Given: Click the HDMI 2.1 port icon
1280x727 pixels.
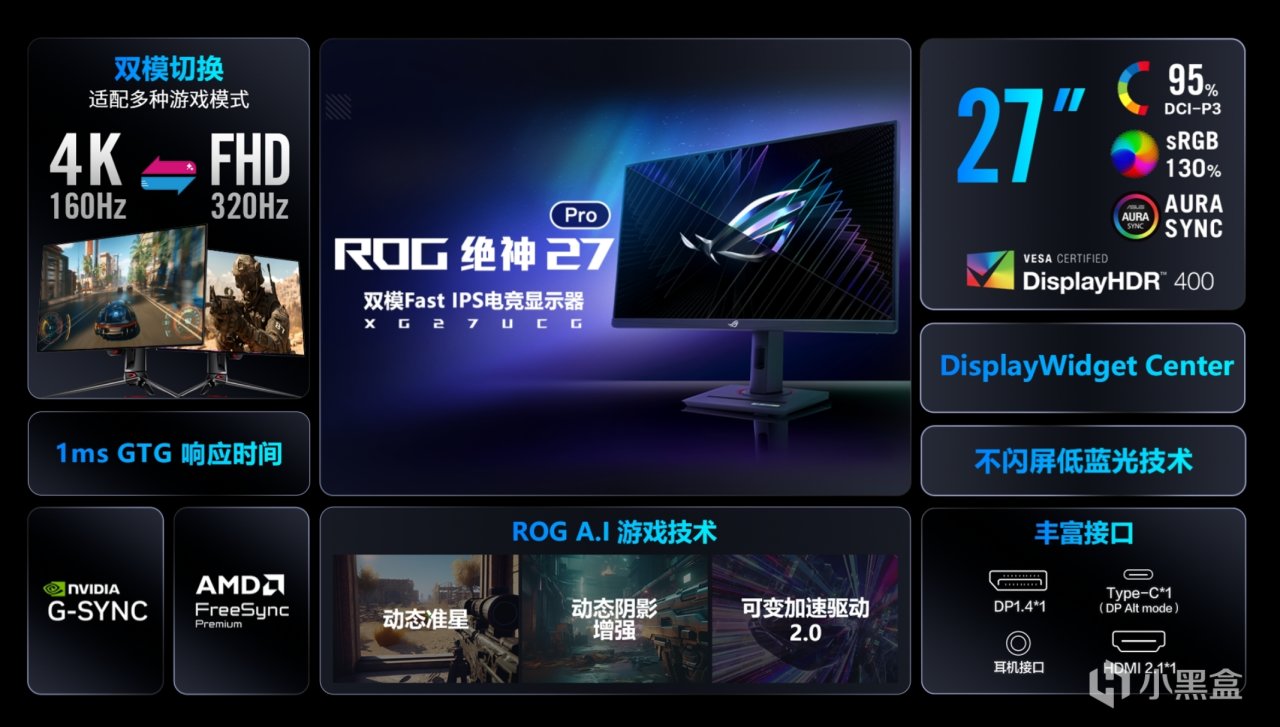Looking at the screenshot, I should tap(1138, 643).
